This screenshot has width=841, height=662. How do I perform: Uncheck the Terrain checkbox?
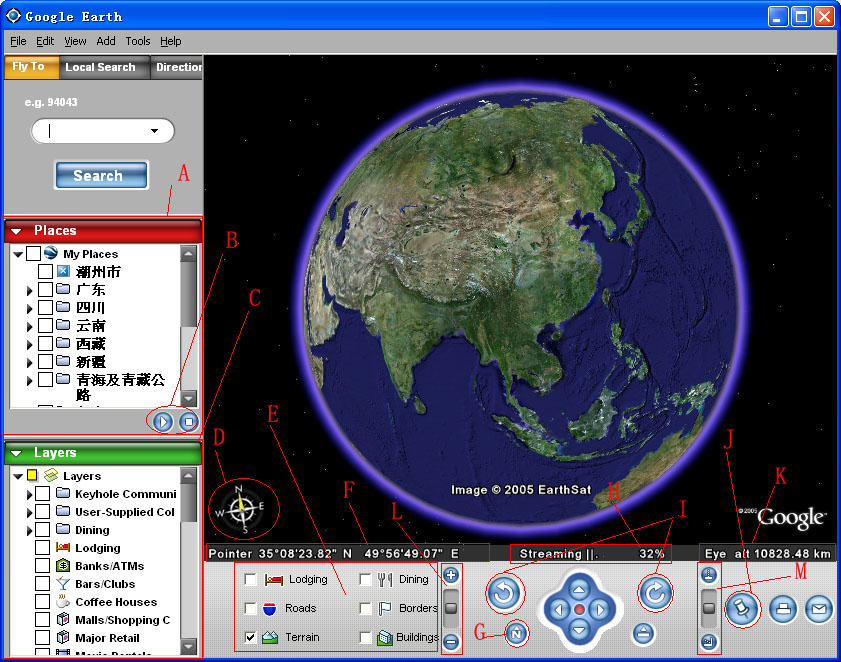(250, 637)
